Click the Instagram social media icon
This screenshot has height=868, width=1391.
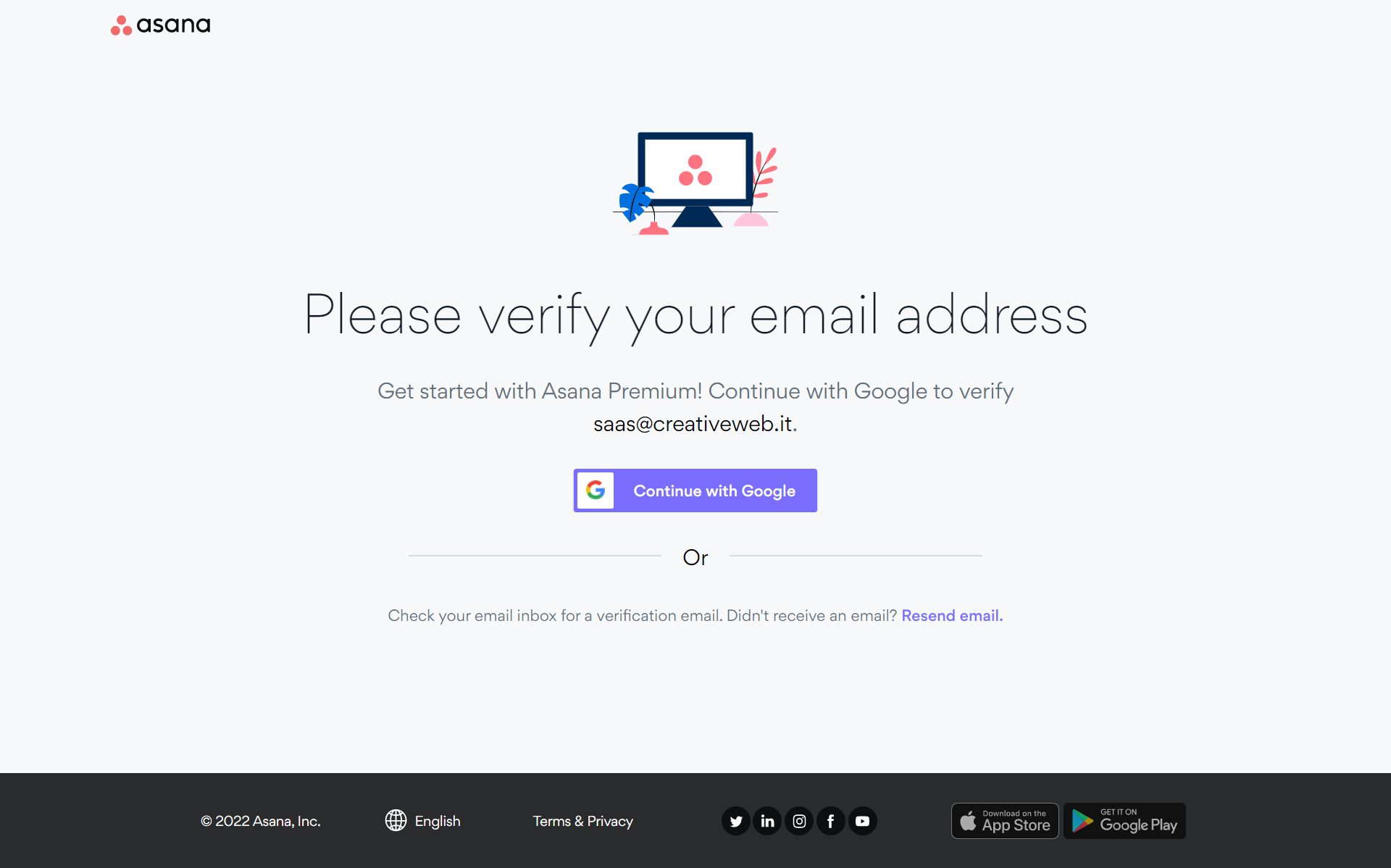(x=799, y=821)
